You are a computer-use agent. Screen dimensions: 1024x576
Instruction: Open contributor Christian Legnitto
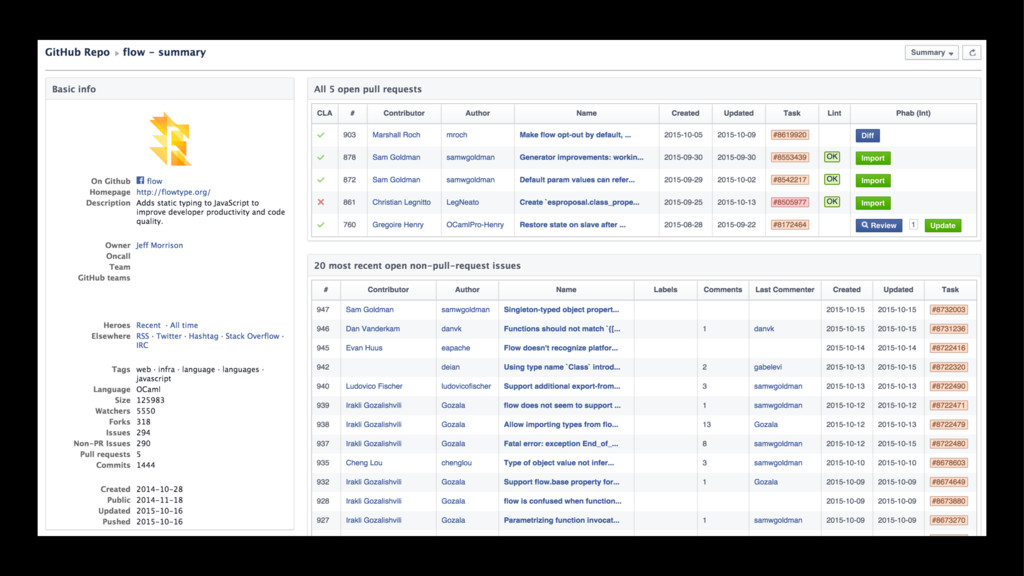coord(401,202)
